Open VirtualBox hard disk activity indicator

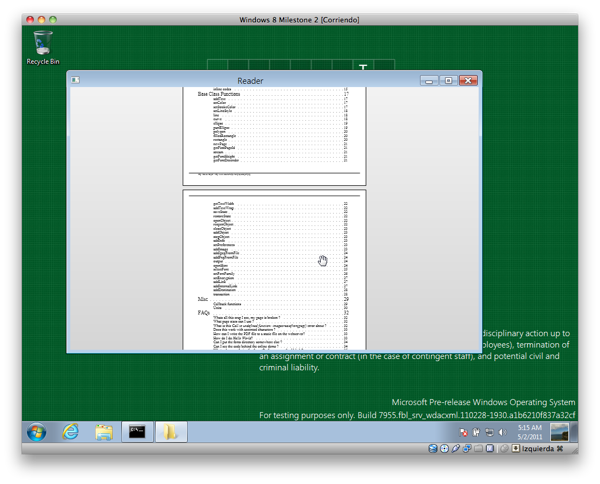tap(433, 448)
